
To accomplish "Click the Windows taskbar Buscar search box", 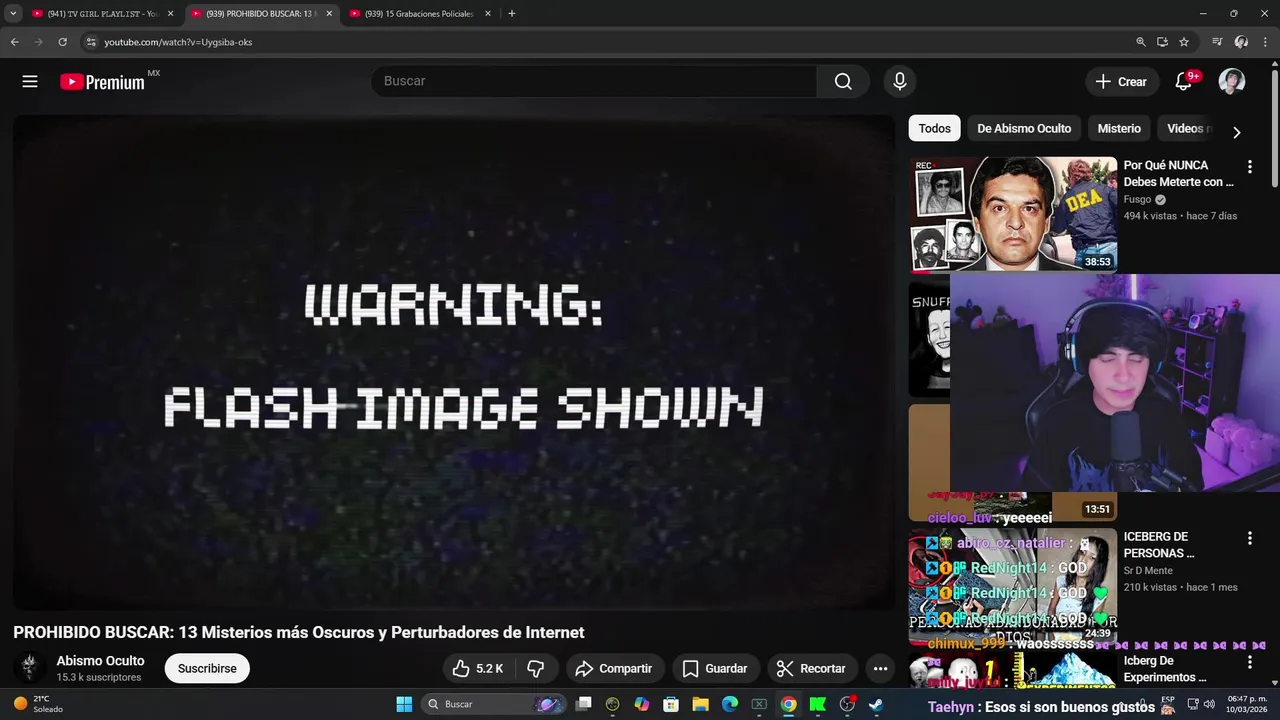I will [x=493, y=704].
